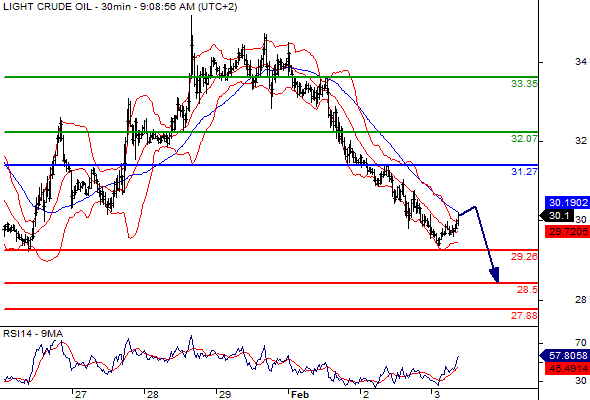The width and height of the screenshot is (590, 400).
Task: Click the RSI 70 level axis label
Action: 581,343
